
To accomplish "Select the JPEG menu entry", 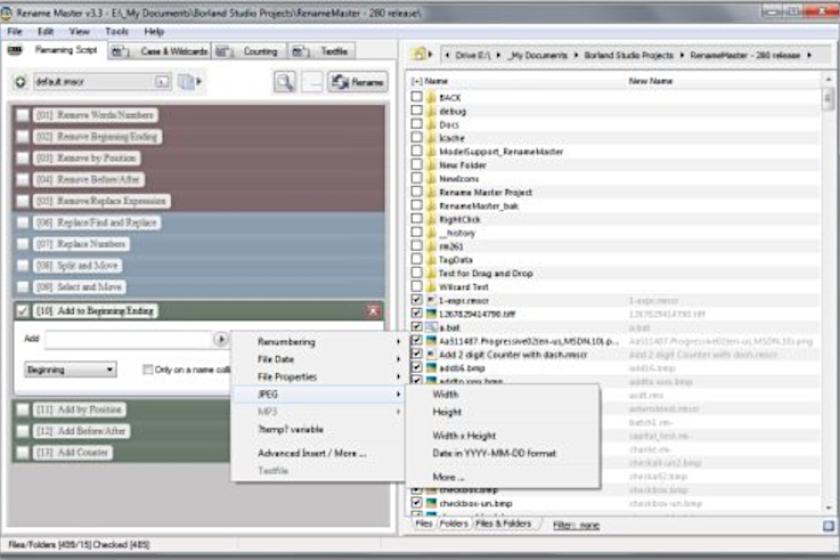I will coord(319,394).
